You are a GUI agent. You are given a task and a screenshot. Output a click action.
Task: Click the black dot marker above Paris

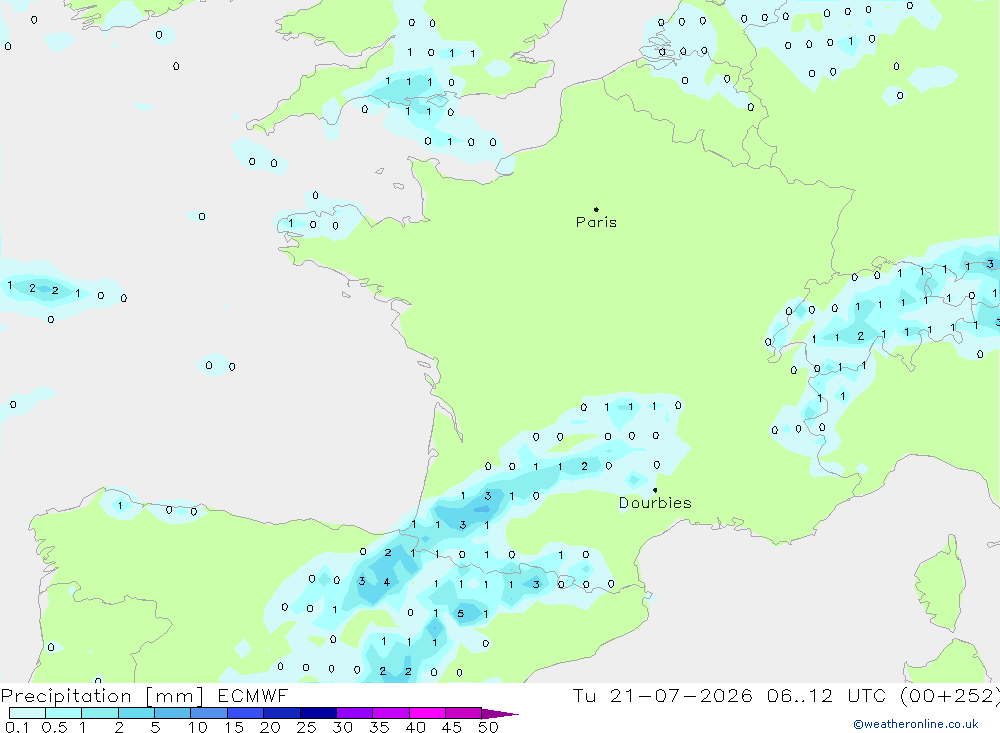(x=596, y=209)
